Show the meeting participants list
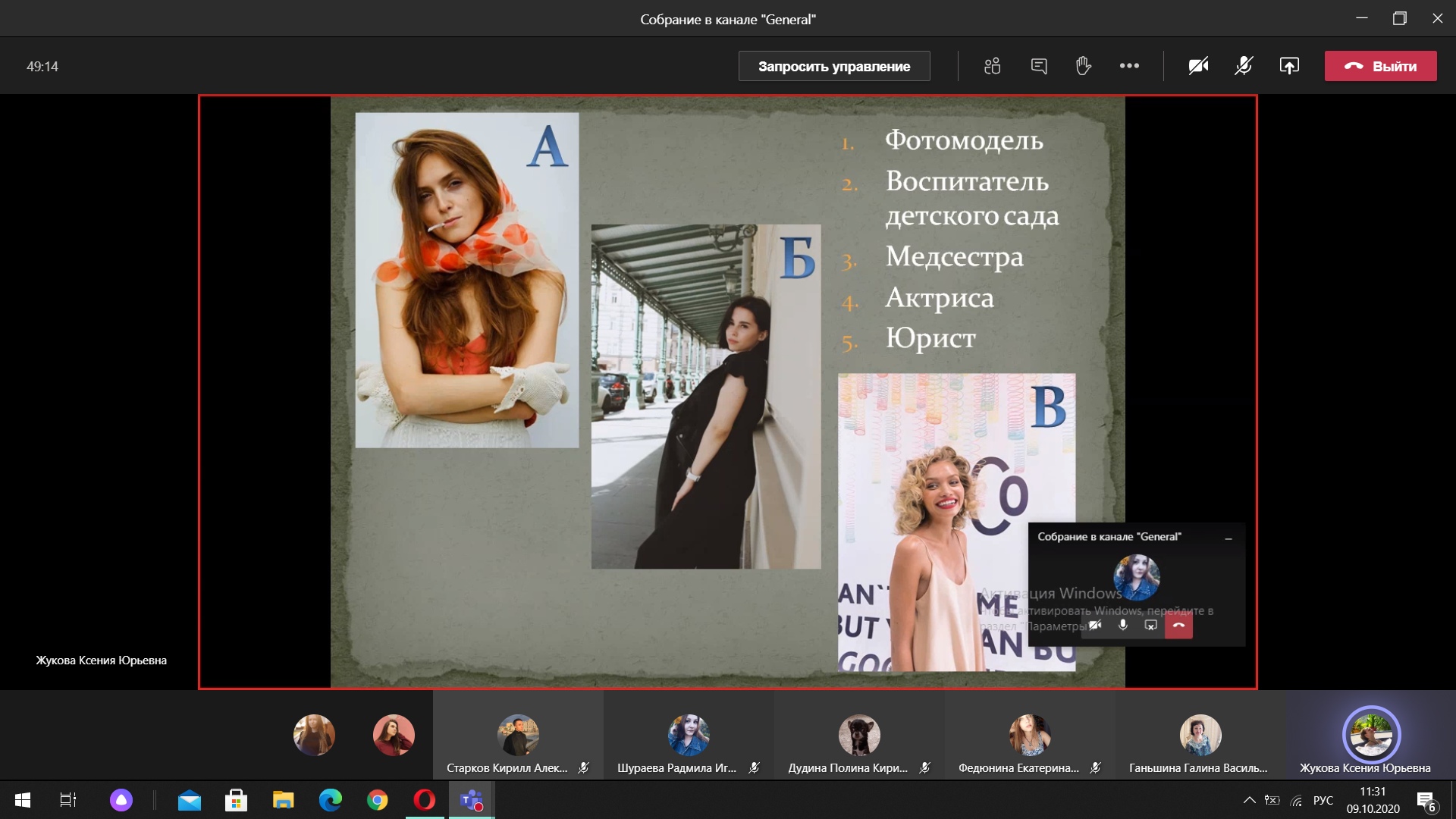The height and width of the screenshot is (819, 1456). pos(992,66)
